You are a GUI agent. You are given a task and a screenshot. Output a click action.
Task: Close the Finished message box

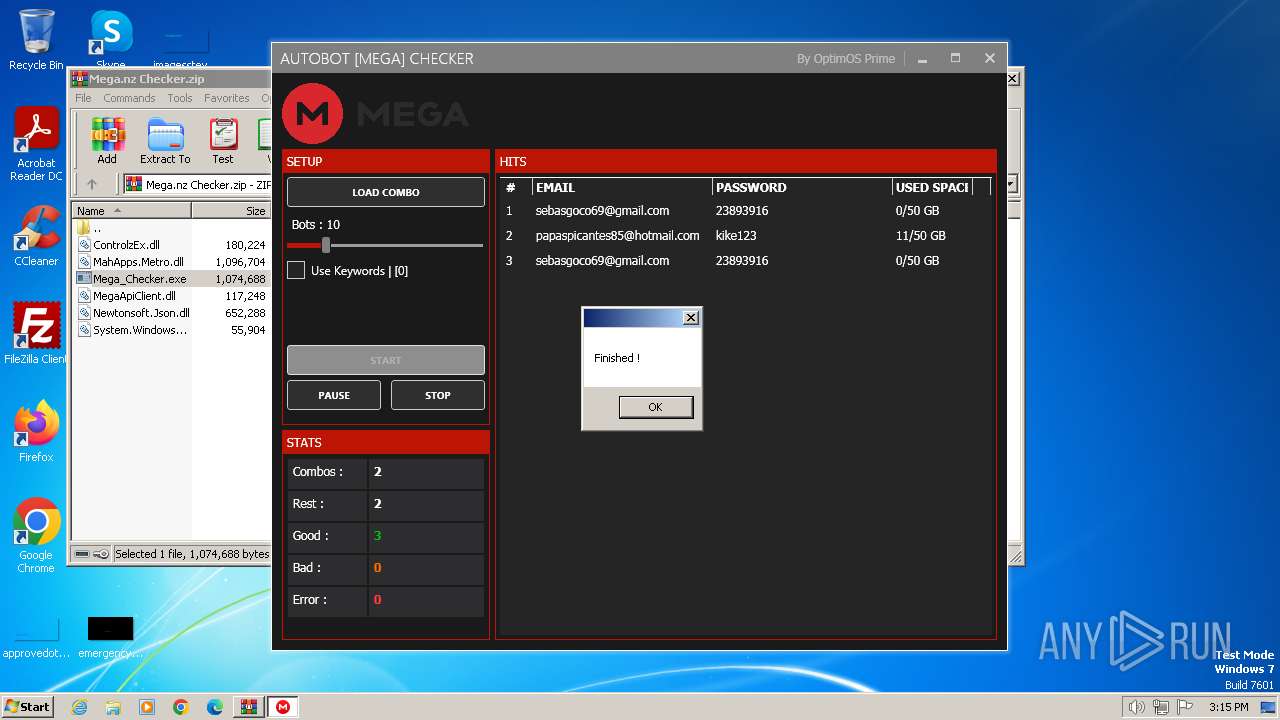[690, 318]
